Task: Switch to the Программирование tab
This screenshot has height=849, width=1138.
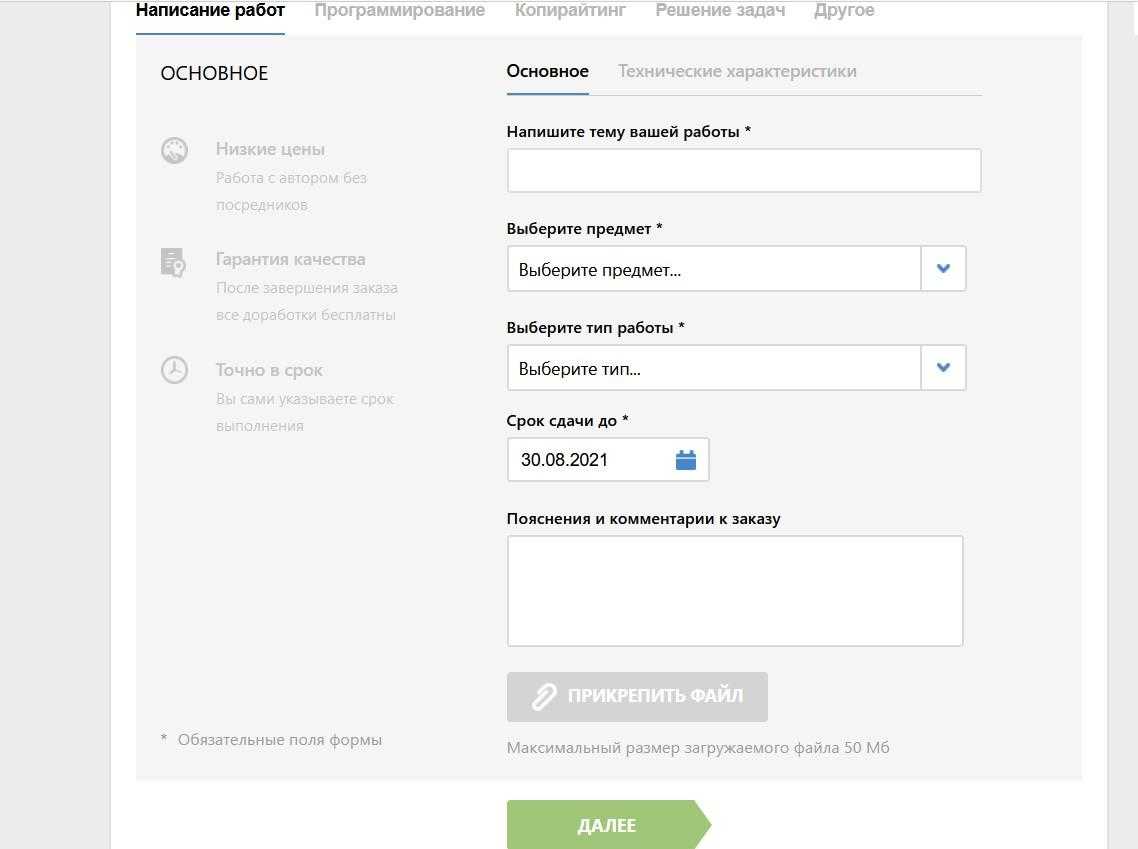Action: click(399, 11)
